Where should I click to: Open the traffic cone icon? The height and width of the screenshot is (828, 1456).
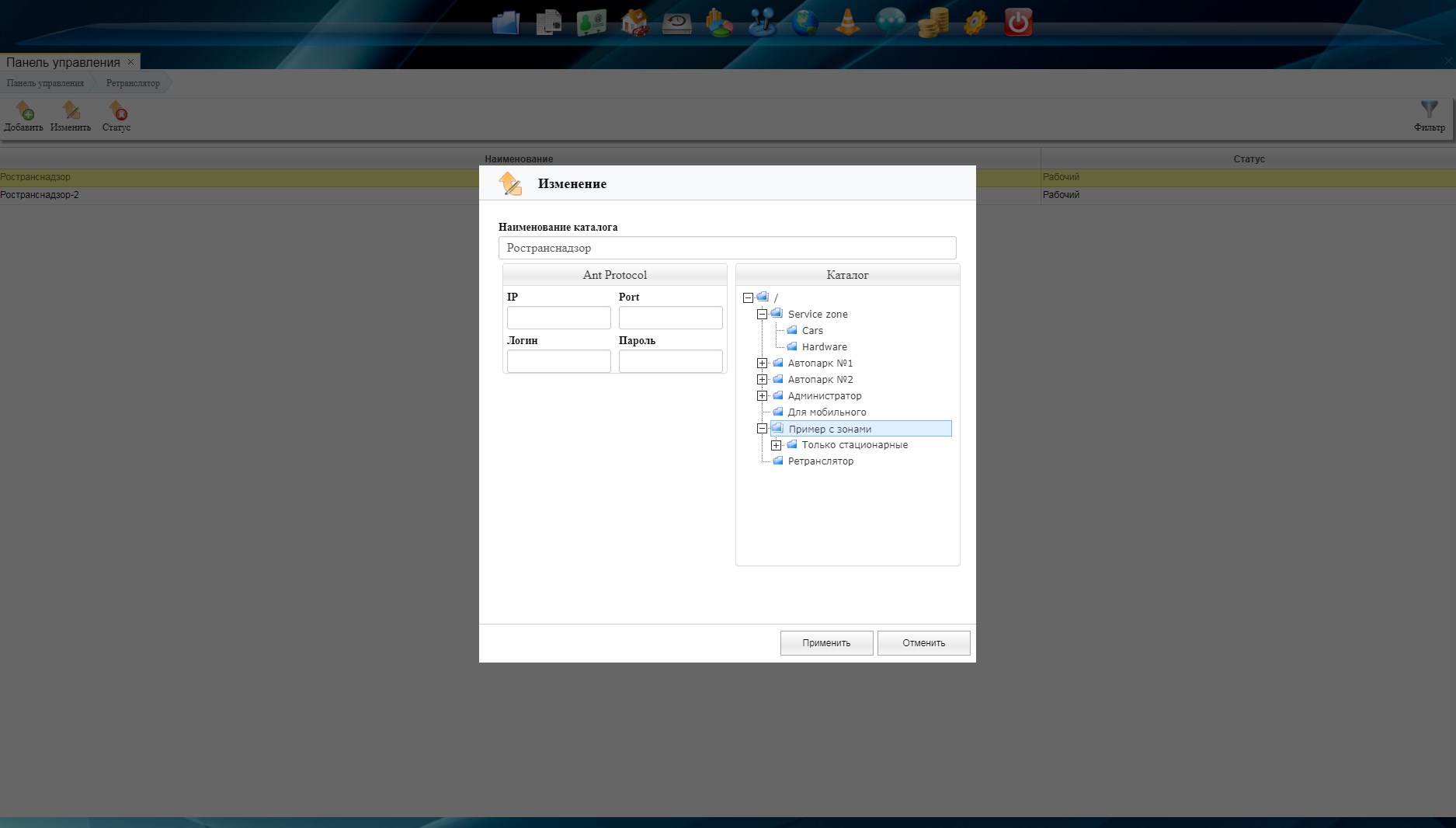(847, 23)
